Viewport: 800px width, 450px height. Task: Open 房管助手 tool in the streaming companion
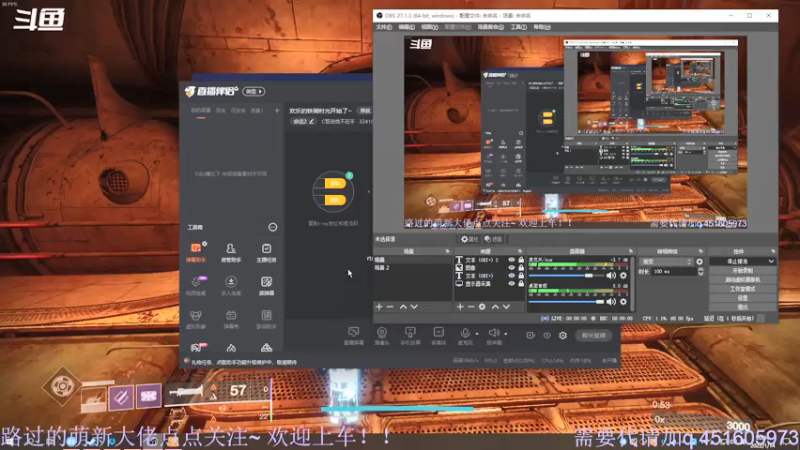[231, 252]
